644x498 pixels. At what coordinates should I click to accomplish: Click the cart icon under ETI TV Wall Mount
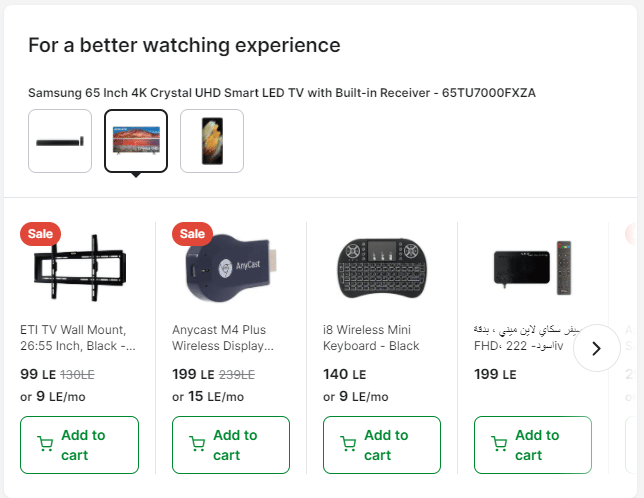pos(45,444)
